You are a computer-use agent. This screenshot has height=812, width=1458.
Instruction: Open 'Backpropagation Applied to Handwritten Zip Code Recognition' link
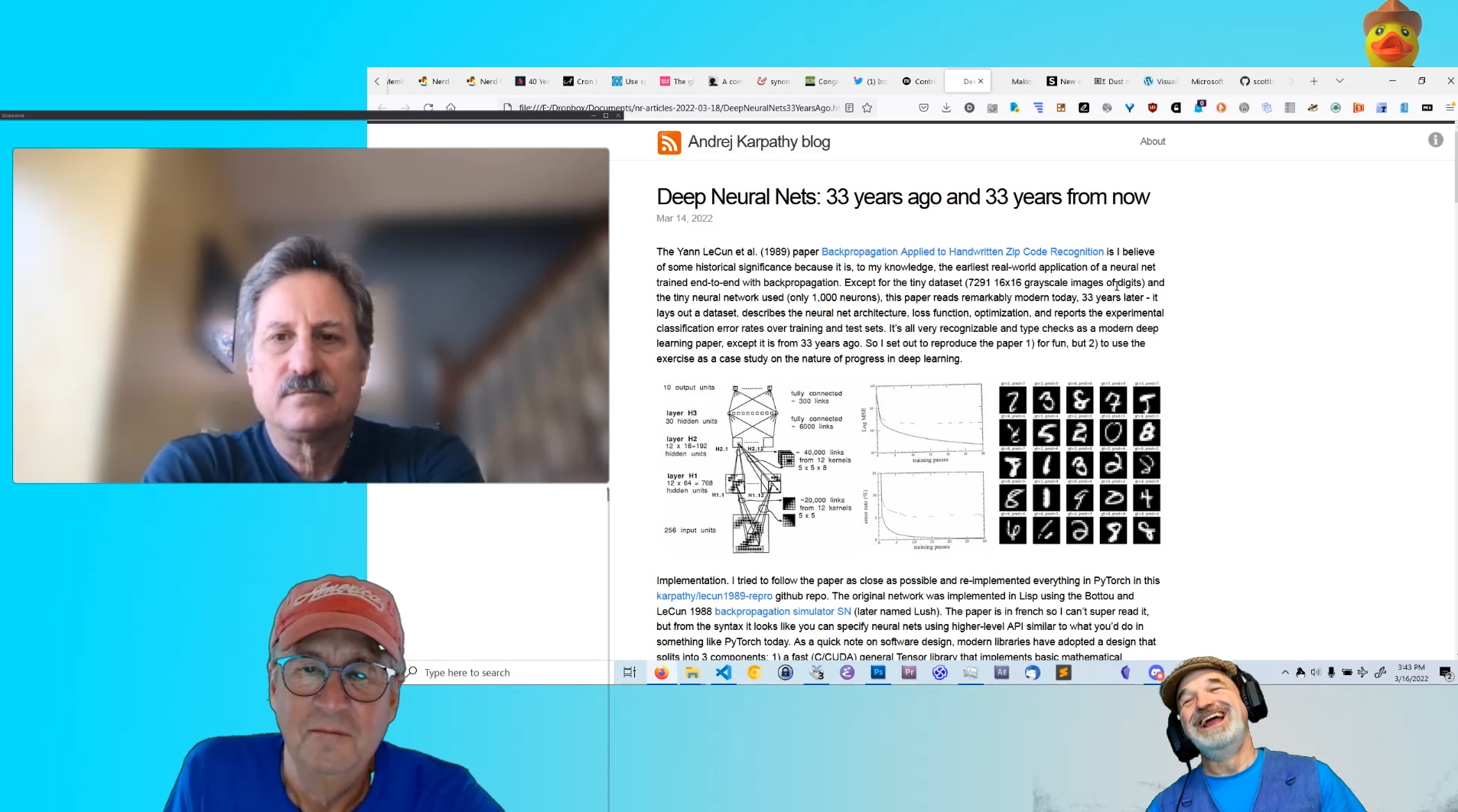tap(962, 252)
